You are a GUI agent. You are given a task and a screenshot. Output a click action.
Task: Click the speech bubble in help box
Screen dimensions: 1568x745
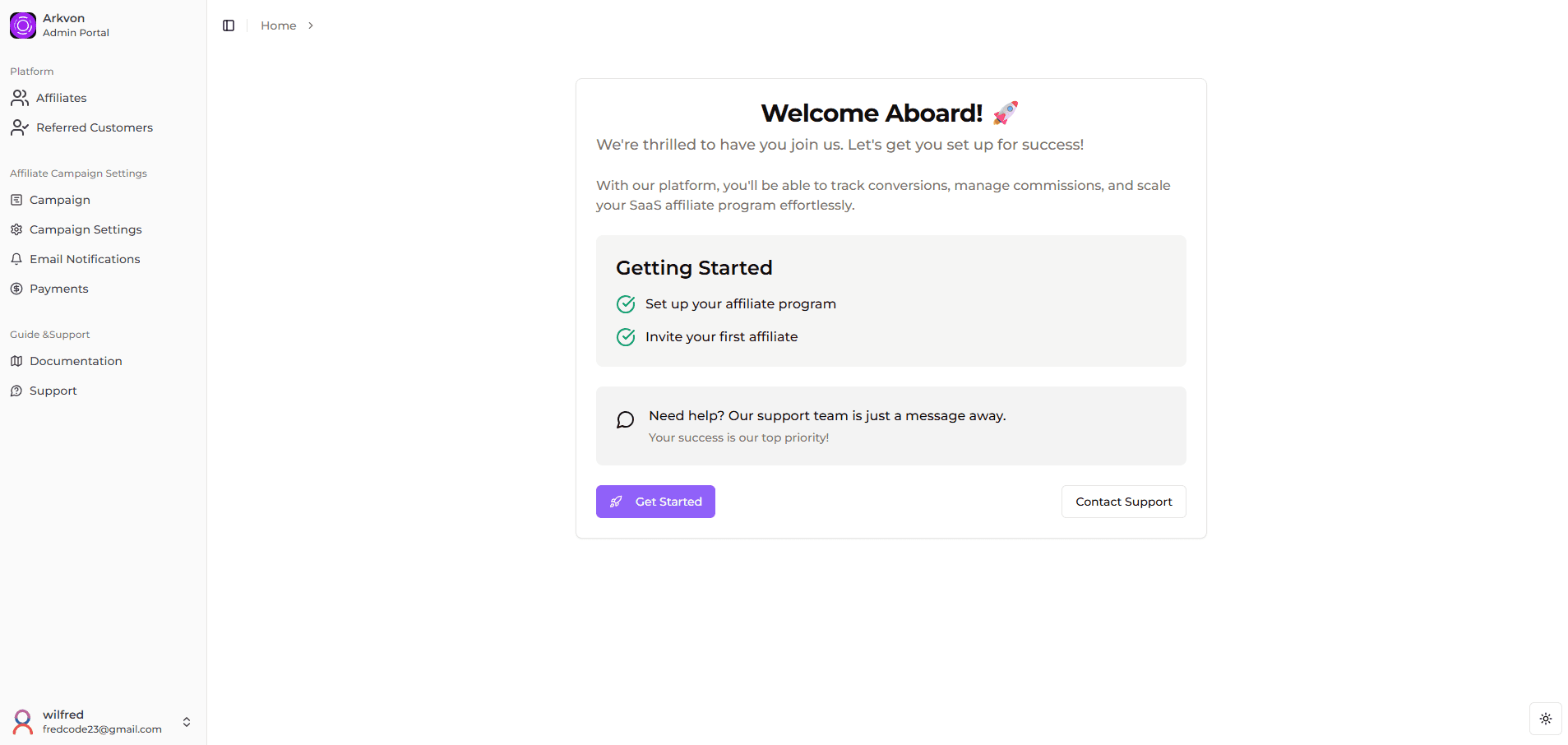coord(626,420)
